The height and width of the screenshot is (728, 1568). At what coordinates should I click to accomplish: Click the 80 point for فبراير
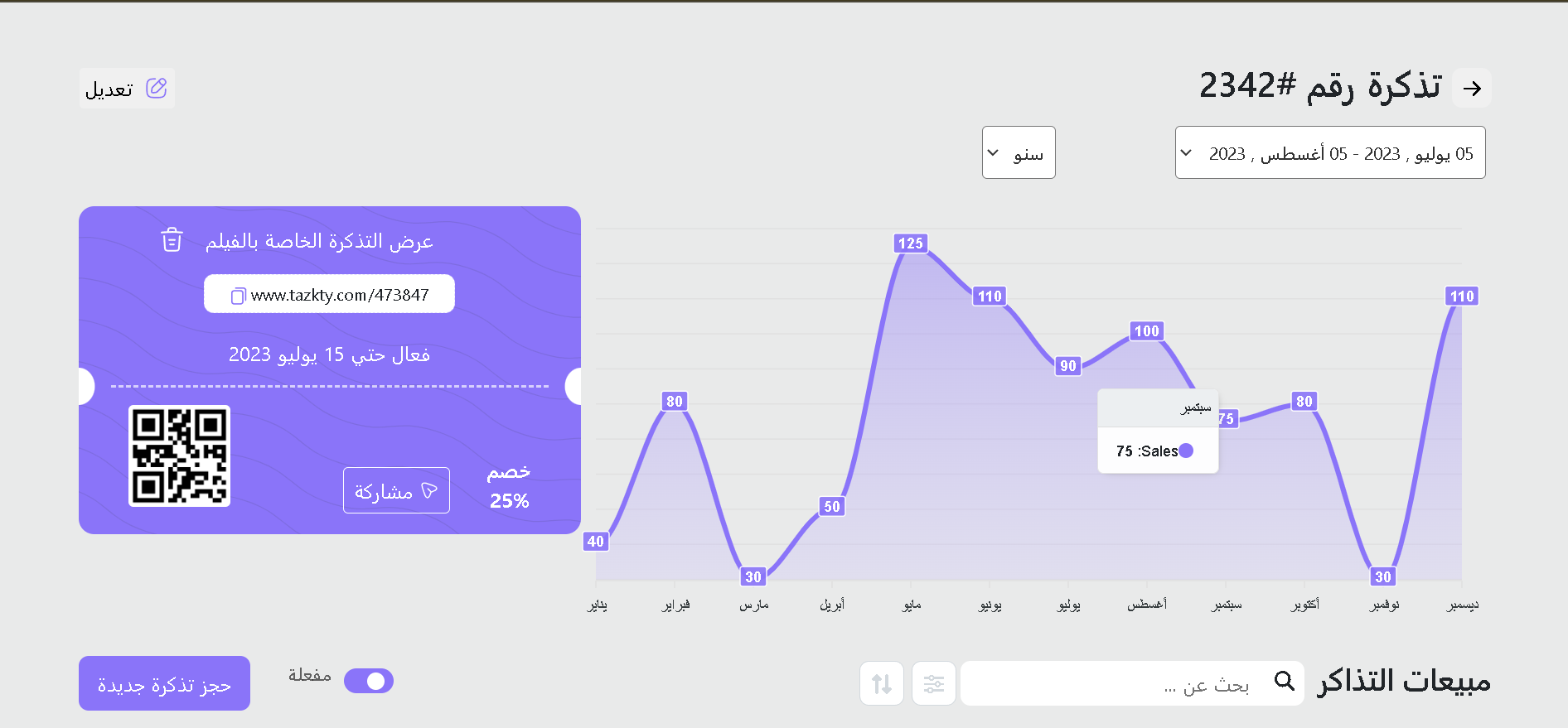pyautogui.click(x=675, y=401)
